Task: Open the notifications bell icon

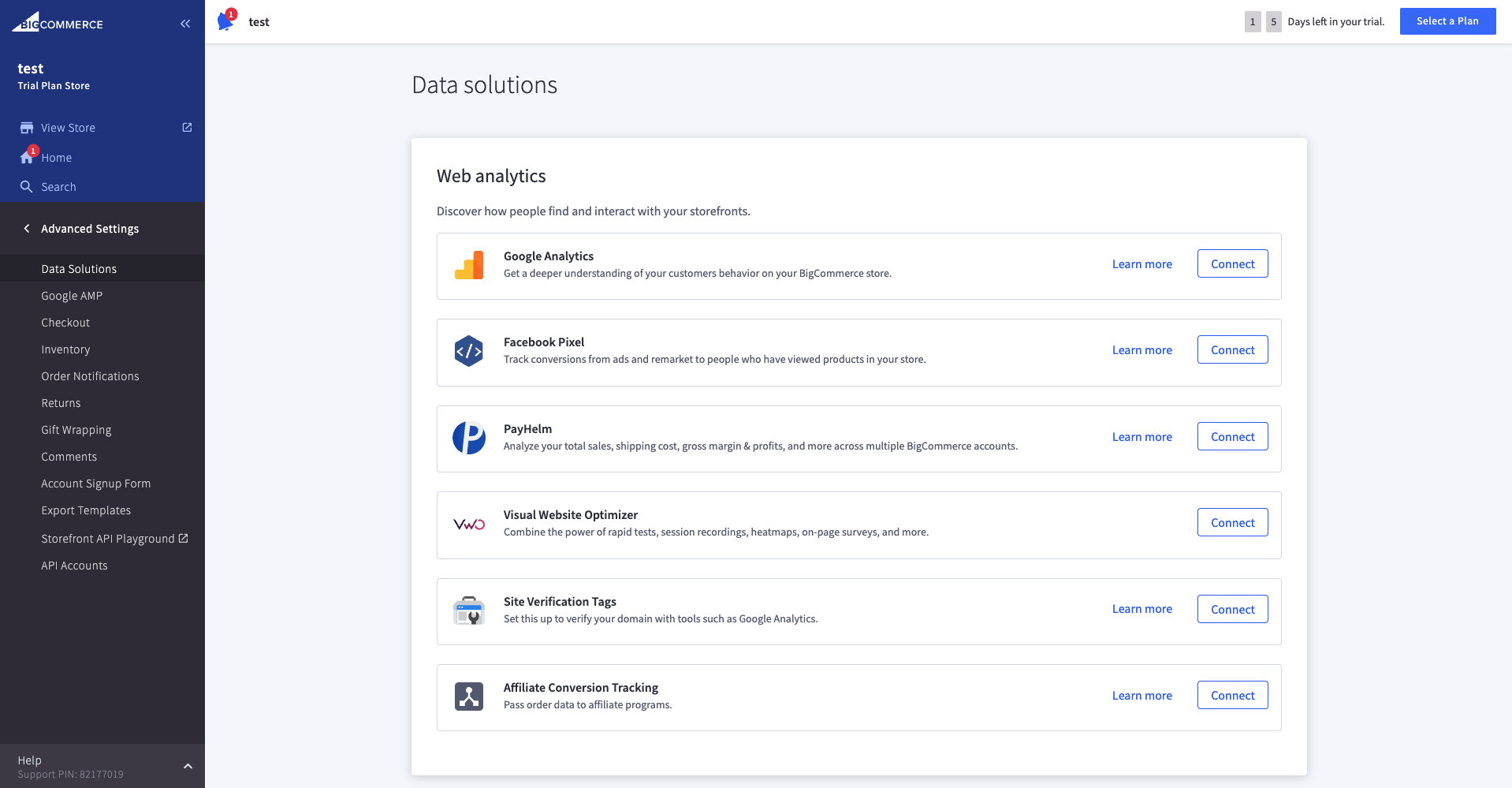Action: click(x=225, y=21)
